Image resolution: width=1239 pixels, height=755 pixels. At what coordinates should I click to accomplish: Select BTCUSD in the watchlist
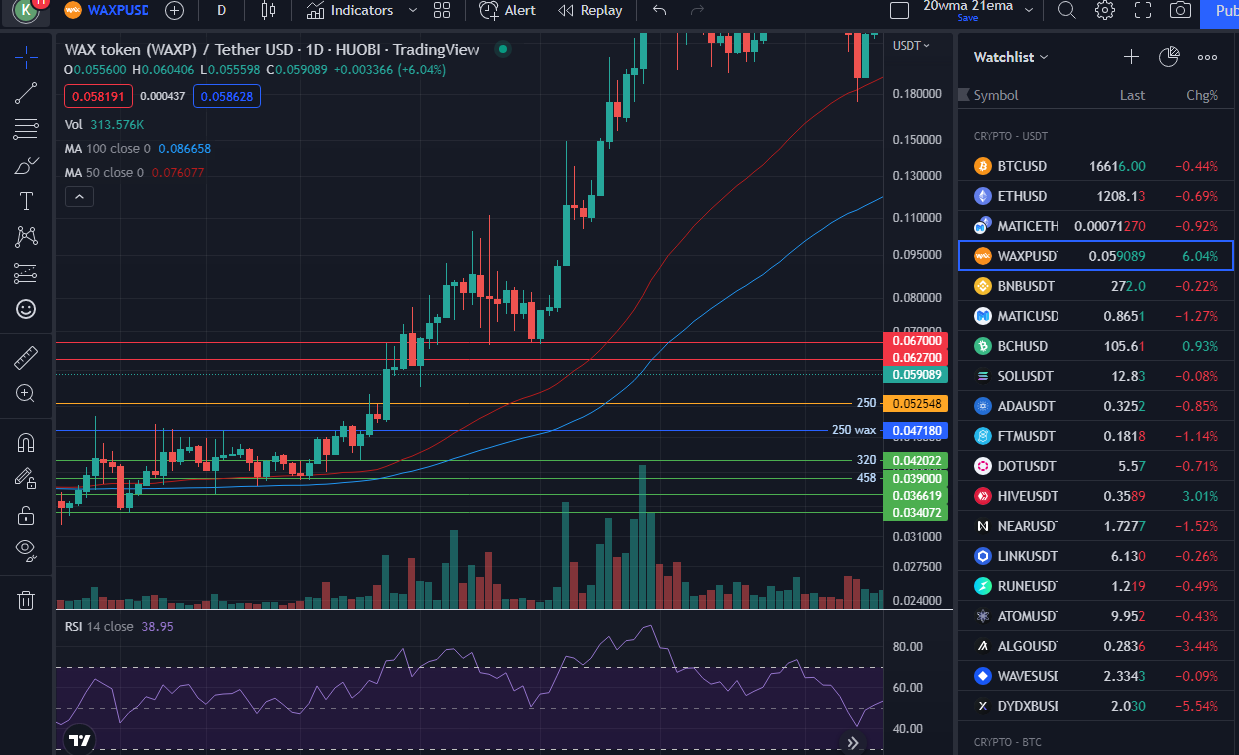pos(1096,166)
